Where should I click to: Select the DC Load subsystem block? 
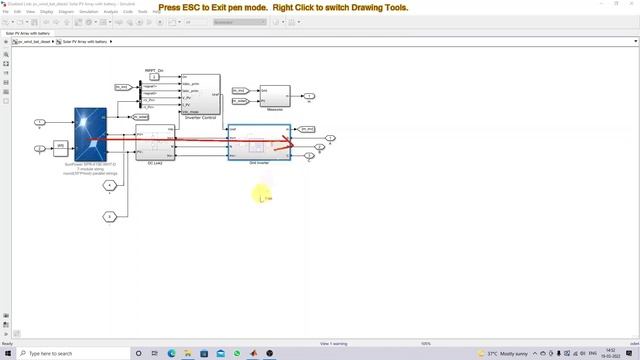[x=155, y=142]
